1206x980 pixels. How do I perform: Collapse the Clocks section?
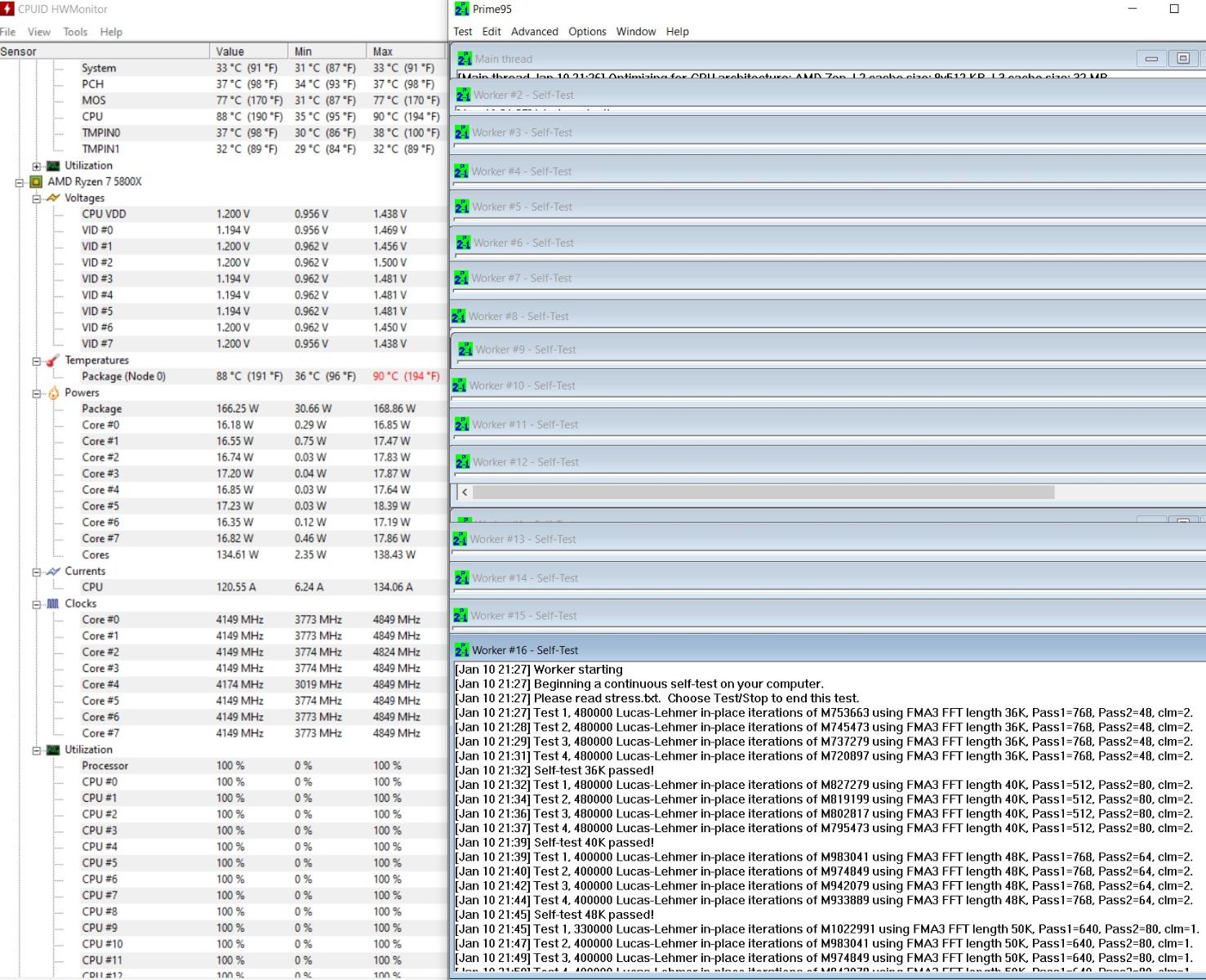[x=36, y=604]
